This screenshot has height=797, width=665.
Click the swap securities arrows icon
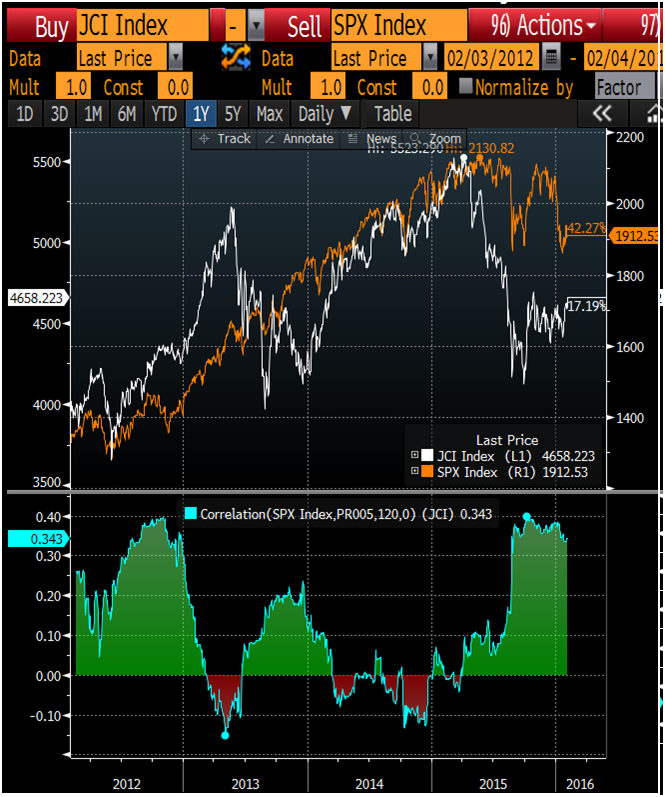[x=236, y=56]
